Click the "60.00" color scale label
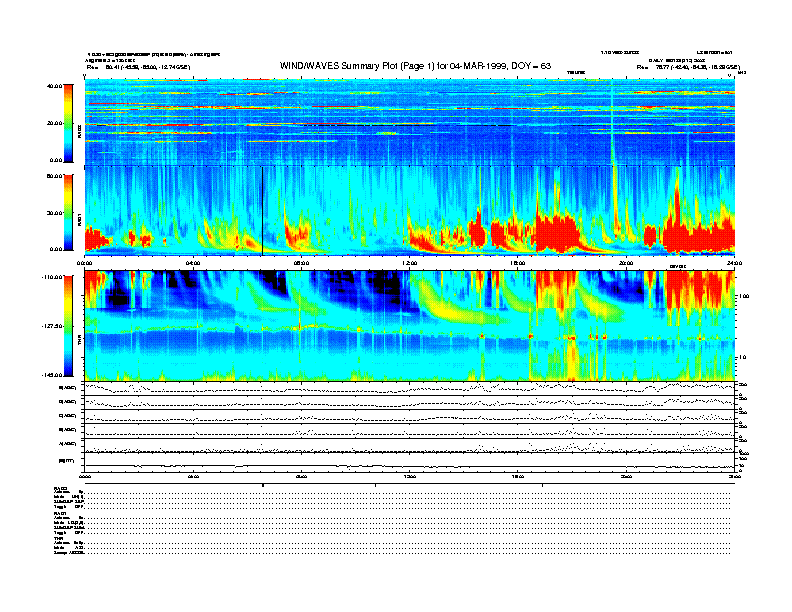The width and height of the screenshot is (792, 612). tap(54, 176)
